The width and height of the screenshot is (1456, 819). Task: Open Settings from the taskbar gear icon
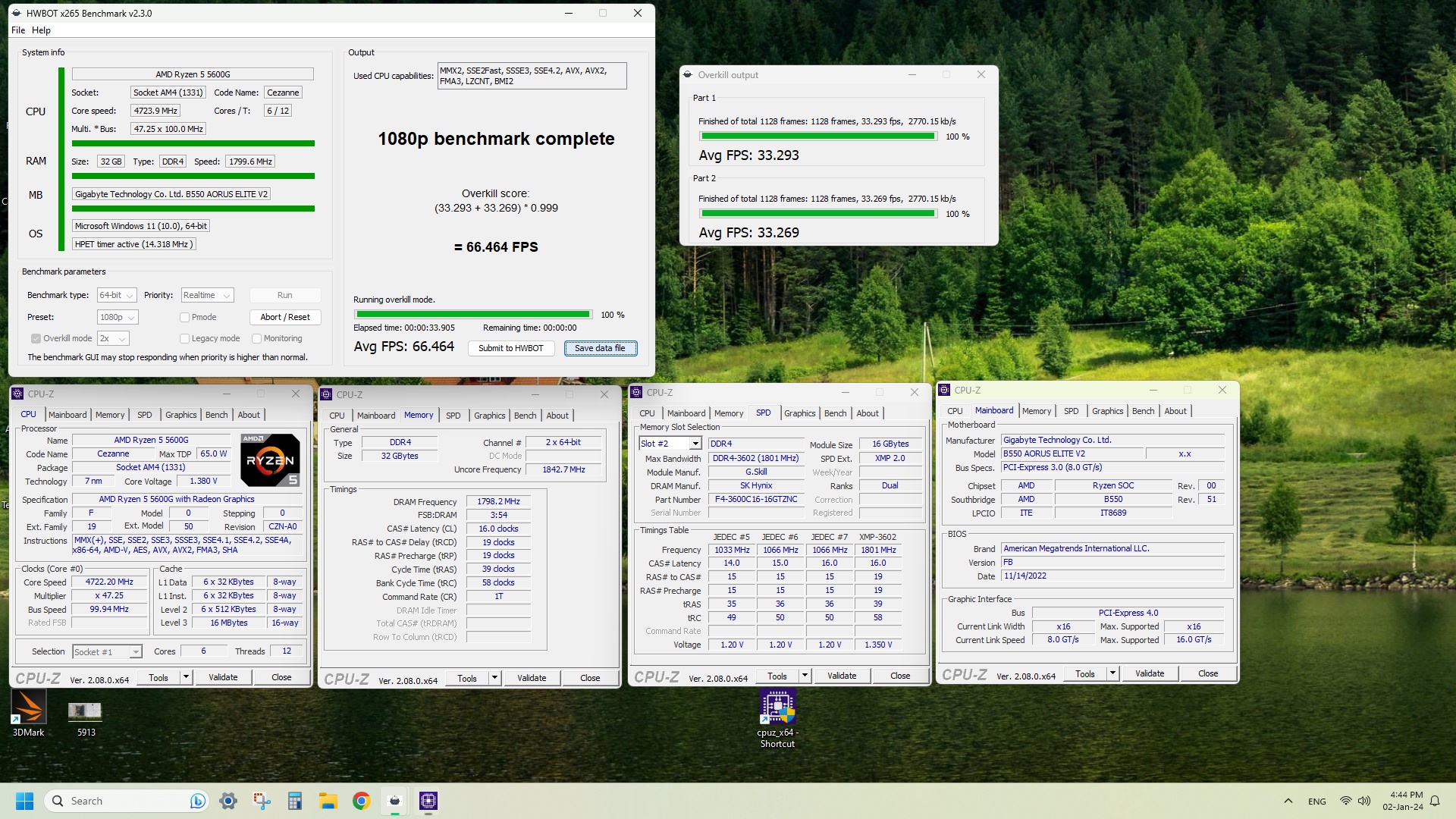click(227, 801)
